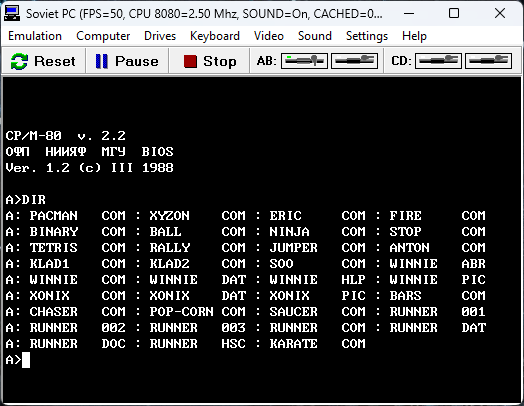Click KARATE file entry
Screen dimensions: 524x406
point(293,344)
